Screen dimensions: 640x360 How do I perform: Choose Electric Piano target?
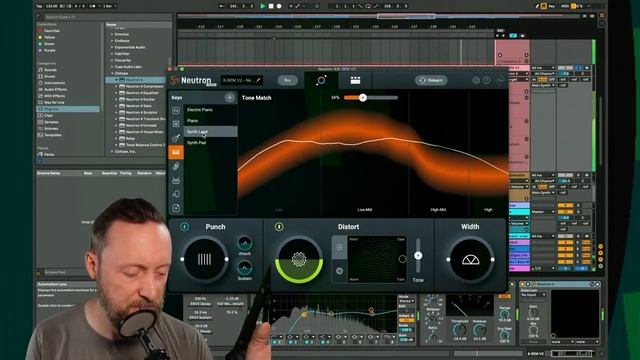[x=210, y=110]
